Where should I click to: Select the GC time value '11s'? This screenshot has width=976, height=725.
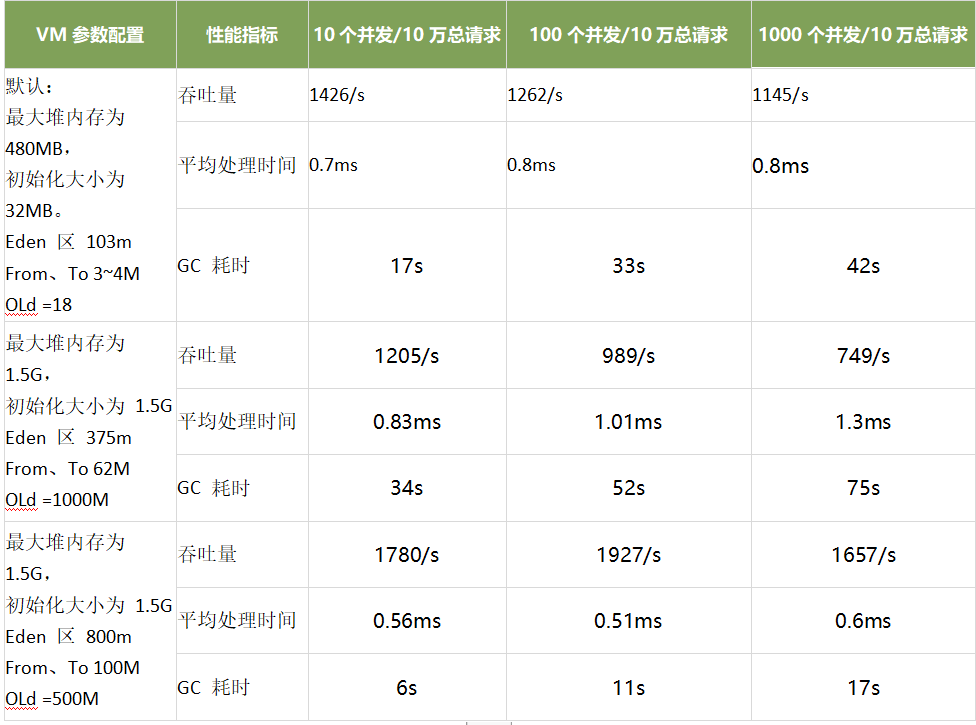coord(629,688)
